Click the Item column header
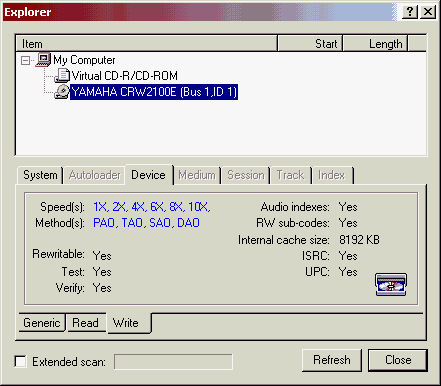The height and width of the screenshot is (386, 441). click(x=147, y=44)
